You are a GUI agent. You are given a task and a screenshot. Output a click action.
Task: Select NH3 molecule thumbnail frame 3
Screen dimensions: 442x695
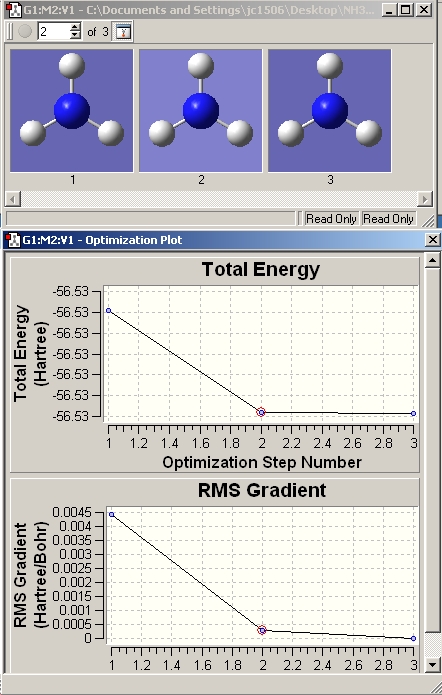click(x=329, y=110)
